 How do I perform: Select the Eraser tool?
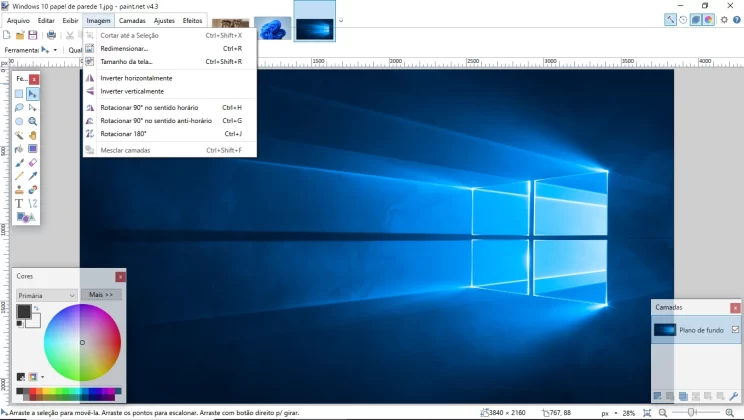(x=33, y=163)
